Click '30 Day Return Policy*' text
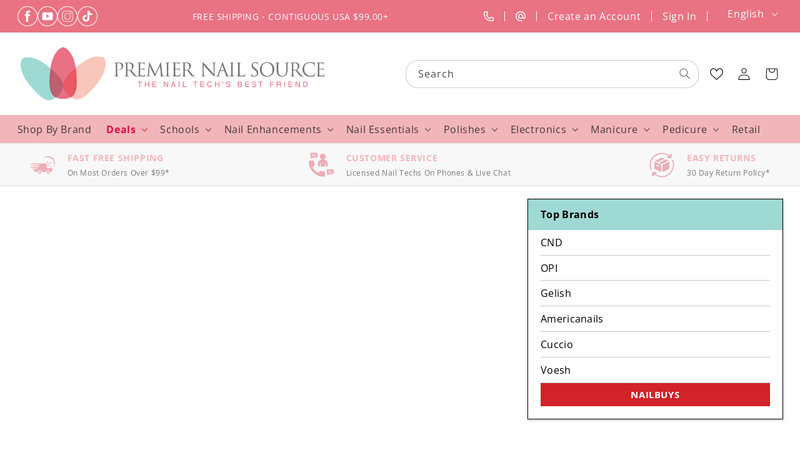This screenshot has height=450, width=800. [728, 173]
